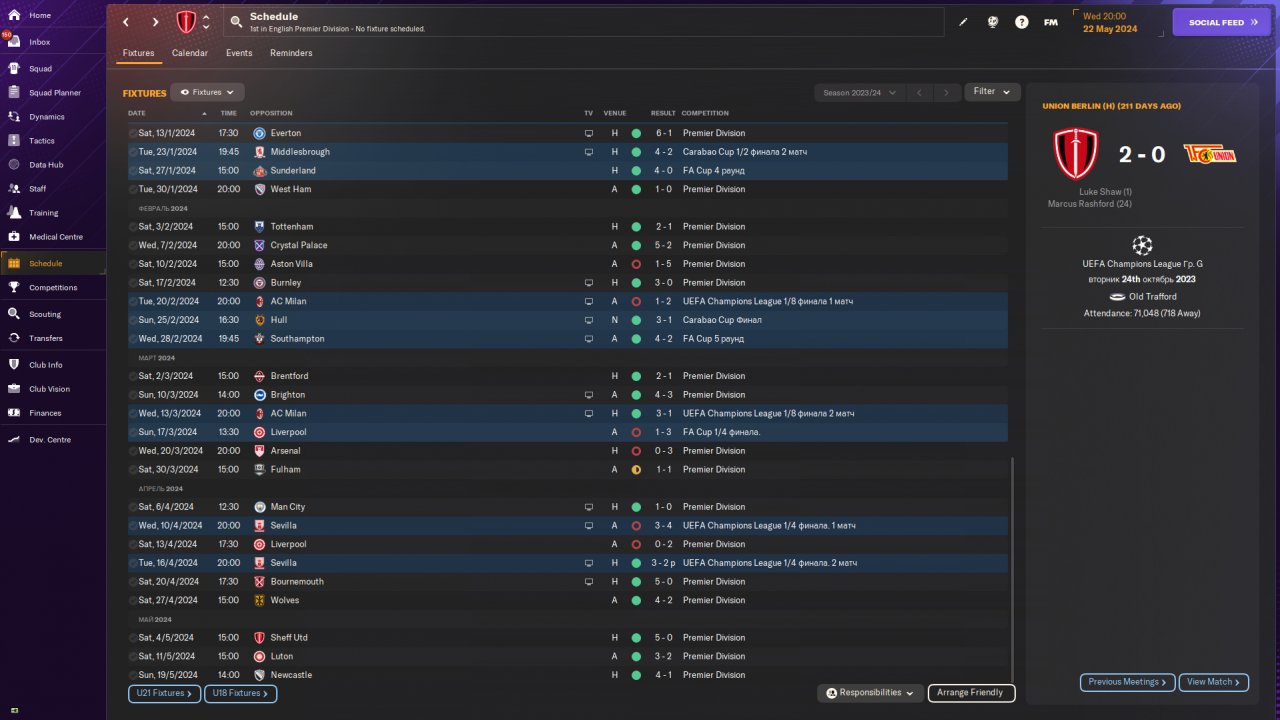Click the Fulham 1 - 1 draw result
This screenshot has height=720, width=1280.
click(664, 470)
